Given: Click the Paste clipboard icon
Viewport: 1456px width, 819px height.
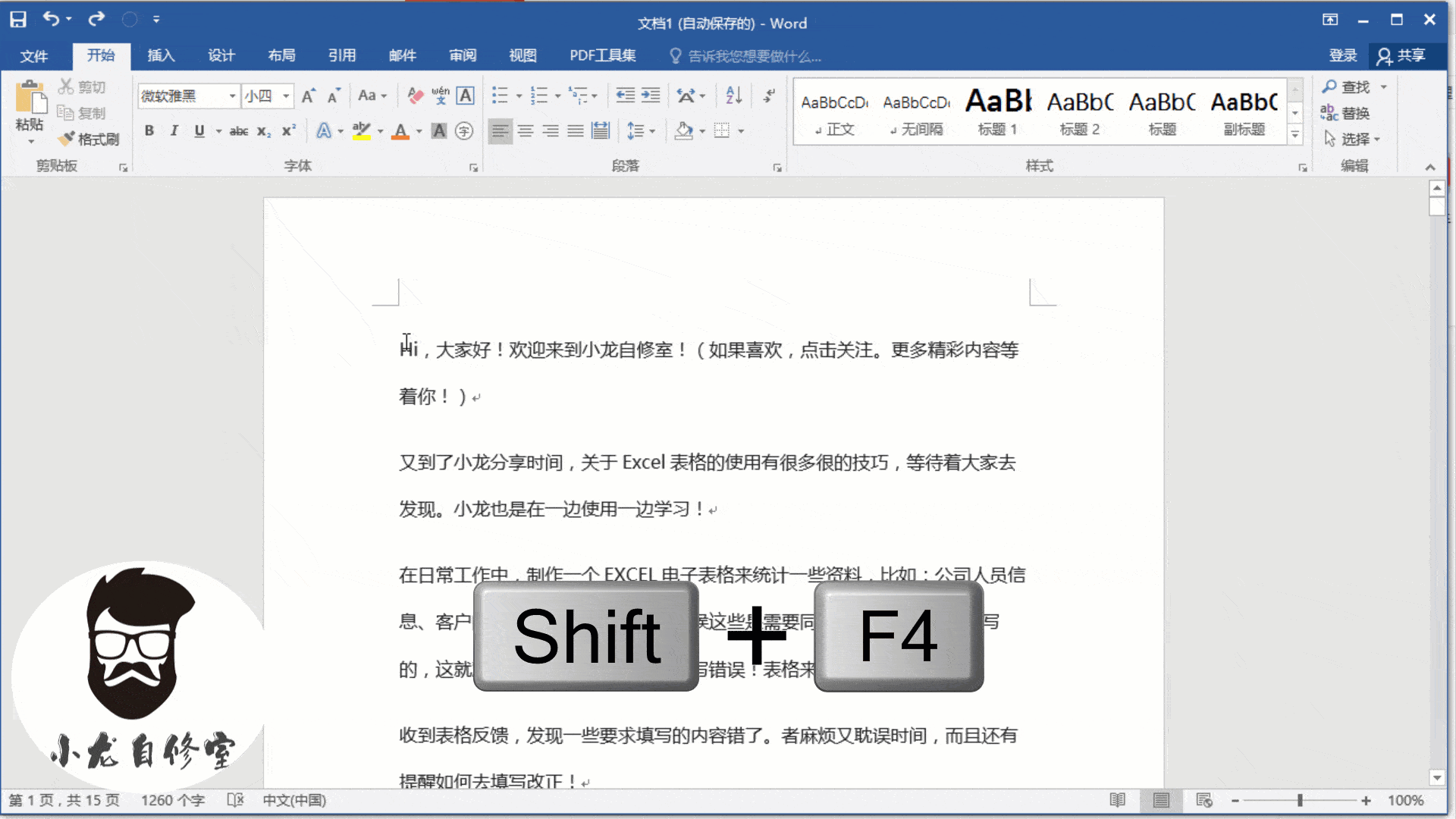Looking at the screenshot, I should point(30,99).
